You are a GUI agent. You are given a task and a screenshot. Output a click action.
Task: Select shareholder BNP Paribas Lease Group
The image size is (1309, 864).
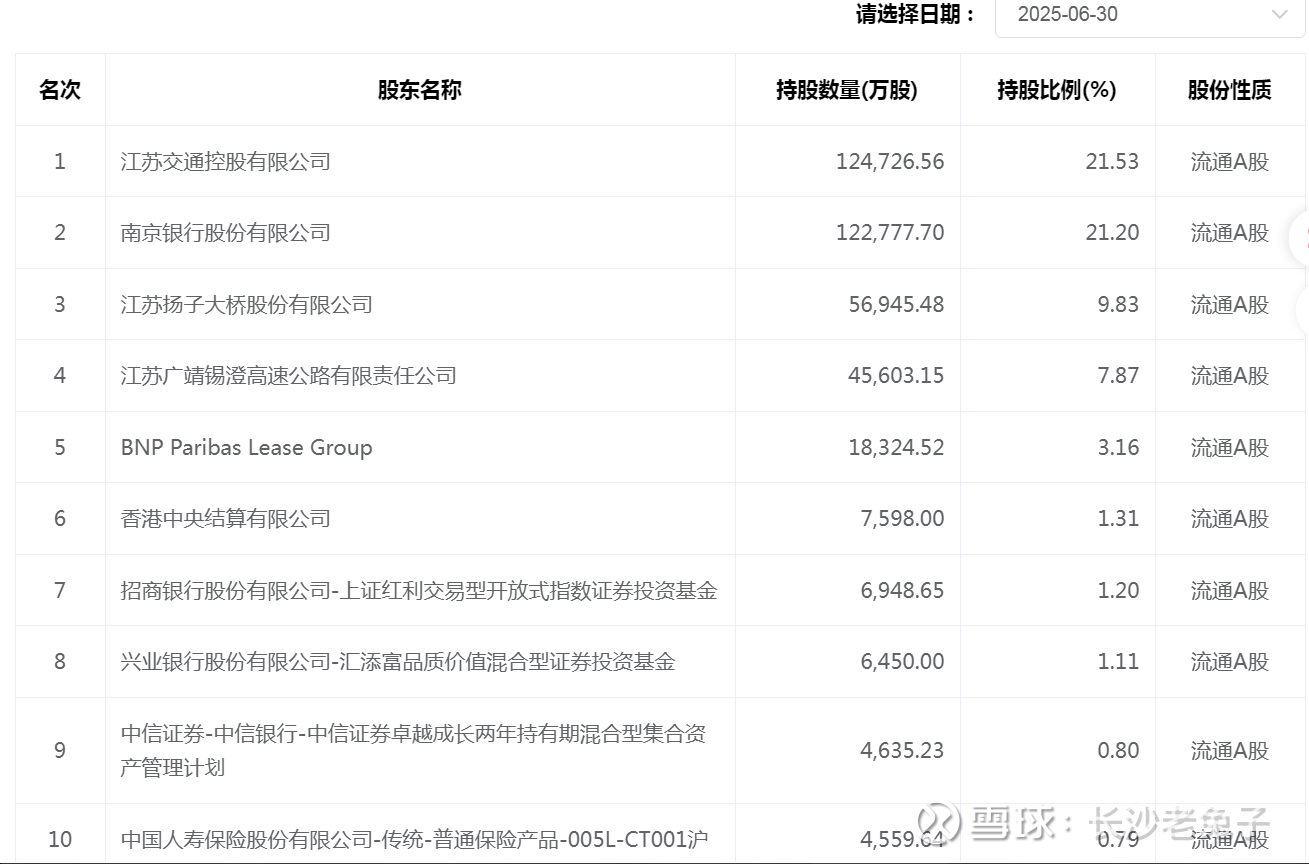click(246, 447)
